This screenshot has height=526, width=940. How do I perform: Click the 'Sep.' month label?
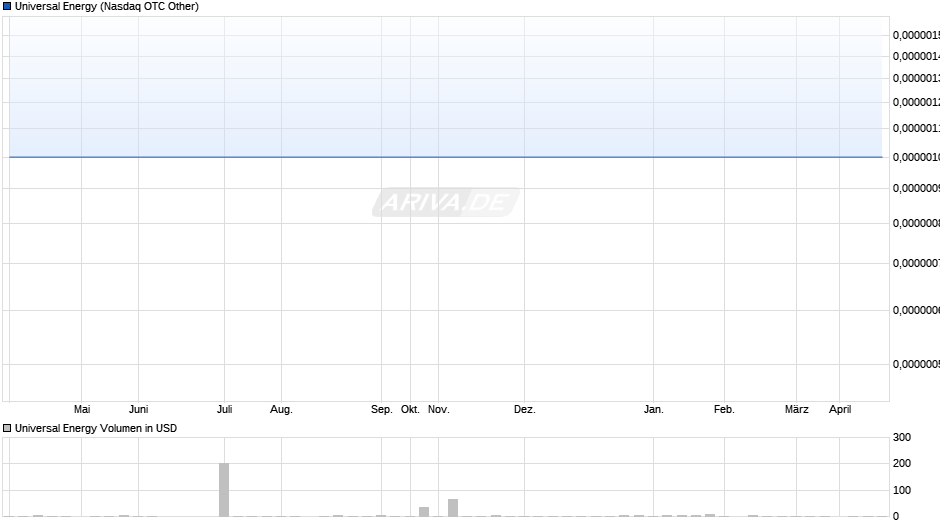pos(381,409)
